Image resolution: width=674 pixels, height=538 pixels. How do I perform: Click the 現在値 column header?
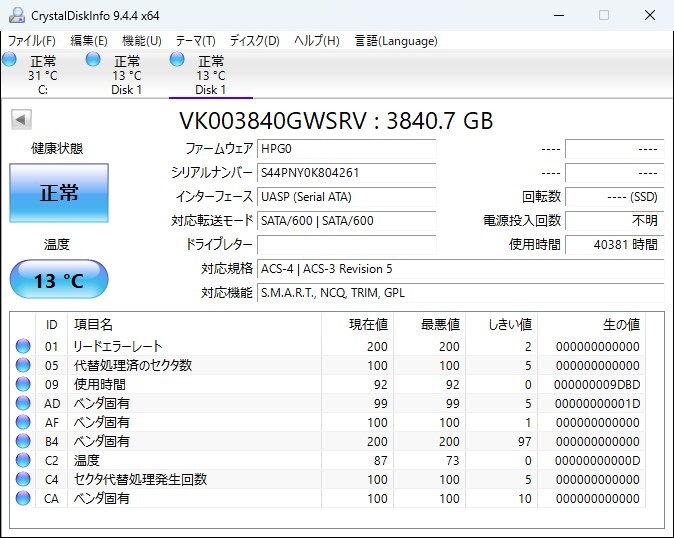point(368,324)
